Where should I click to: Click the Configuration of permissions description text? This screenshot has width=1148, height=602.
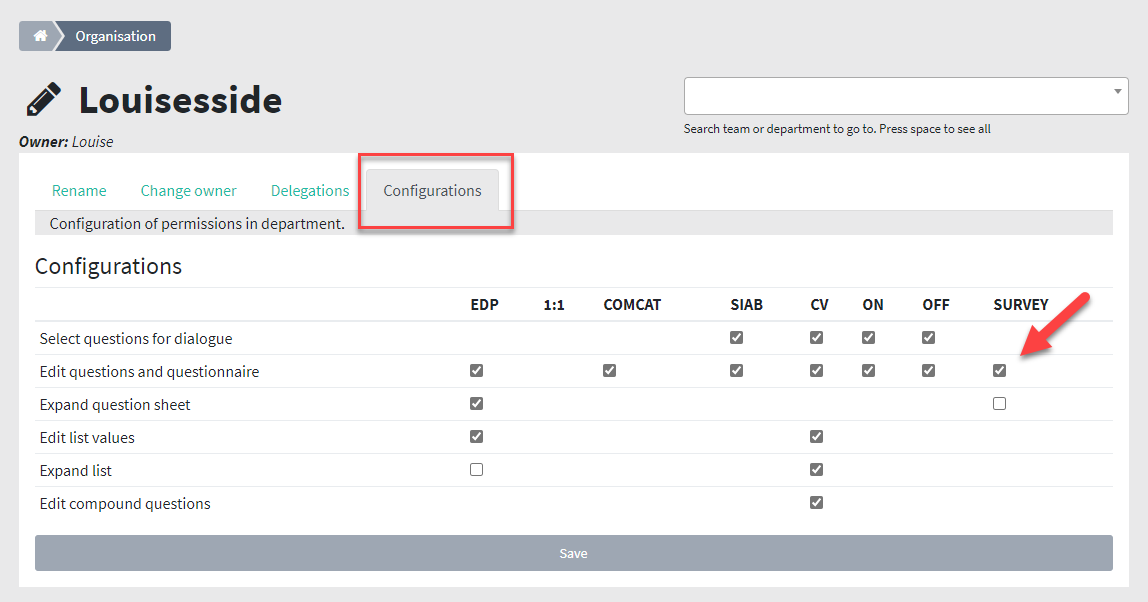(197, 223)
